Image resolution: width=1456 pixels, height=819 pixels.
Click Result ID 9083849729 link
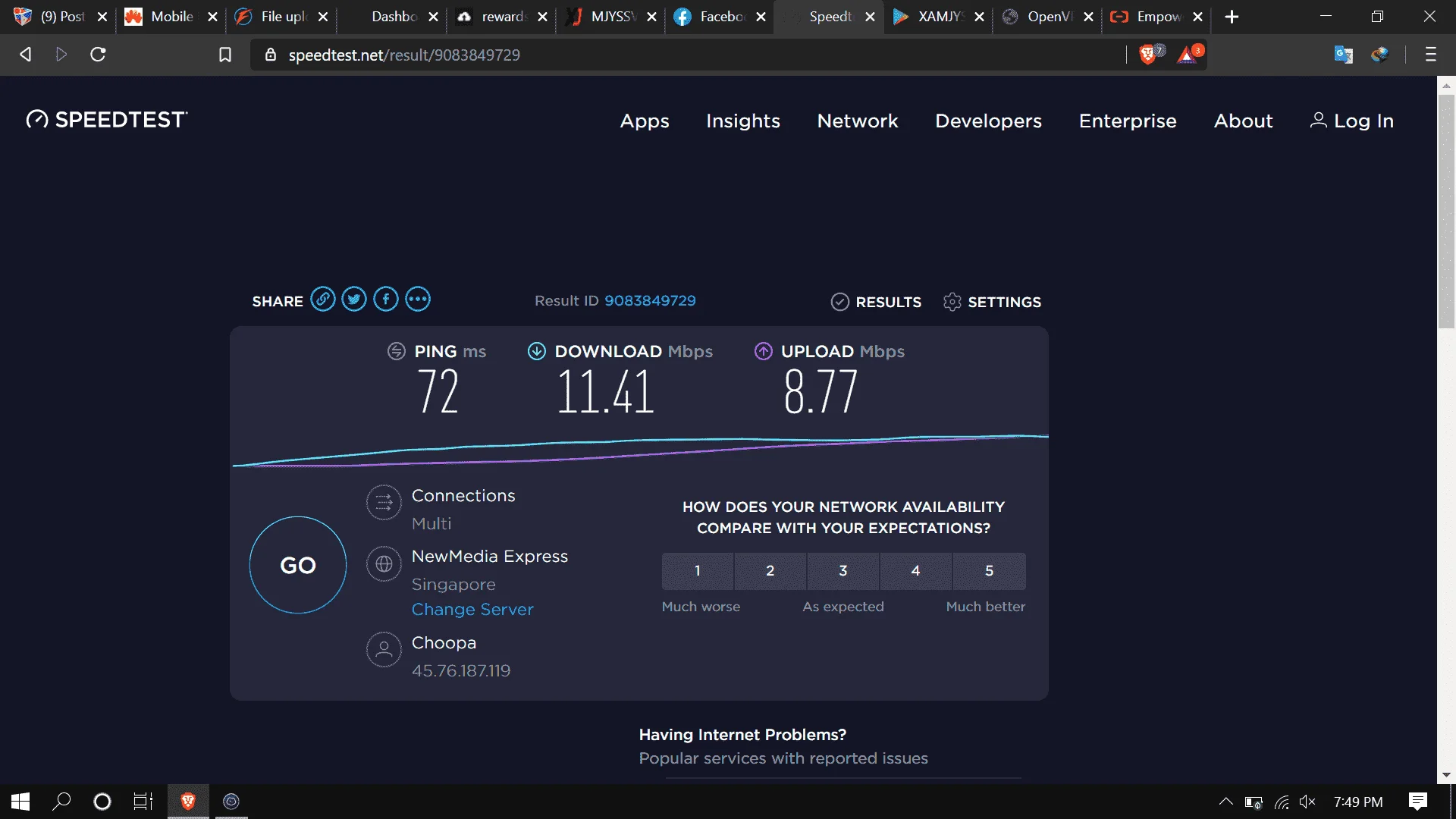click(650, 301)
